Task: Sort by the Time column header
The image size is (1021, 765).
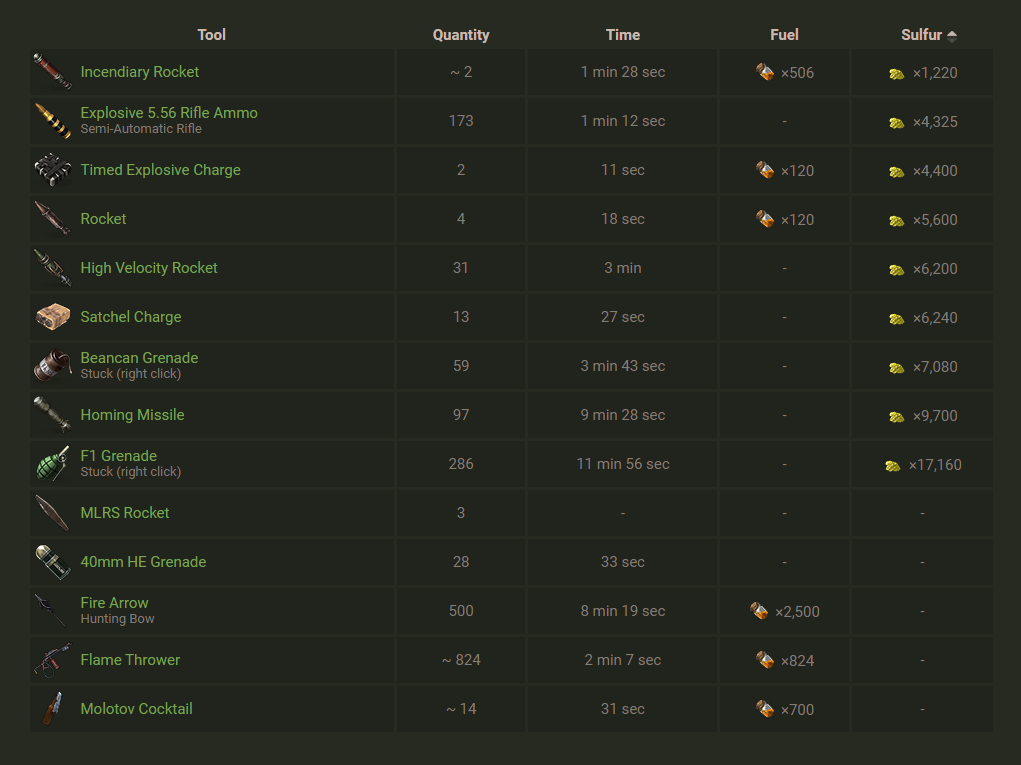Action: [x=622, y=35]
